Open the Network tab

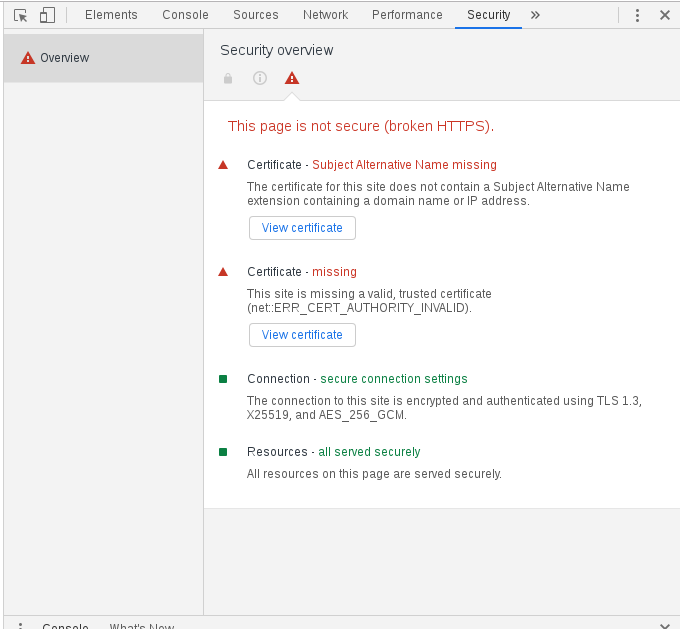[325, 15]
